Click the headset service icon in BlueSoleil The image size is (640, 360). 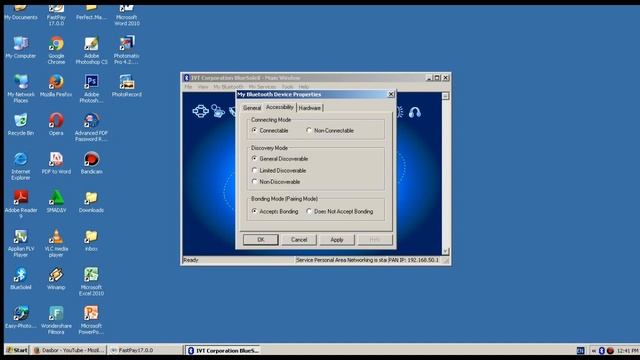pos(415,112)
